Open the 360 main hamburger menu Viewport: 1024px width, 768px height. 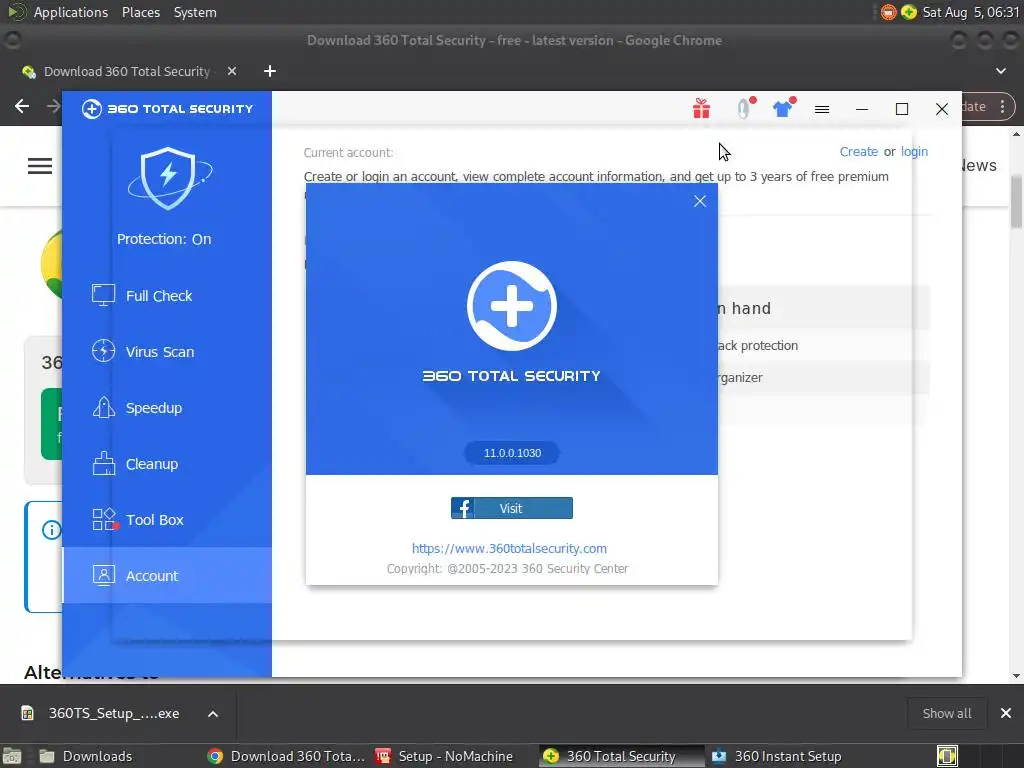coord(822,110)
